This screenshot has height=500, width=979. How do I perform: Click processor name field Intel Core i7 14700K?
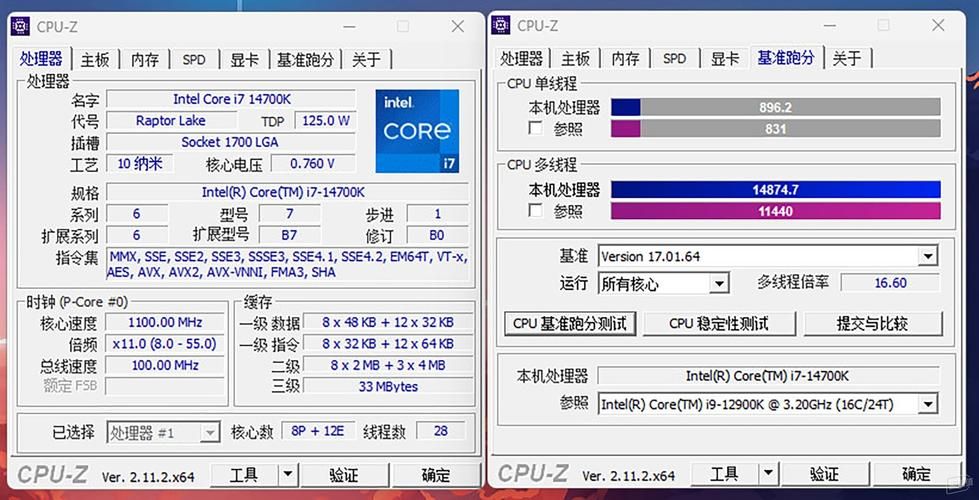(x=232, y=99)
